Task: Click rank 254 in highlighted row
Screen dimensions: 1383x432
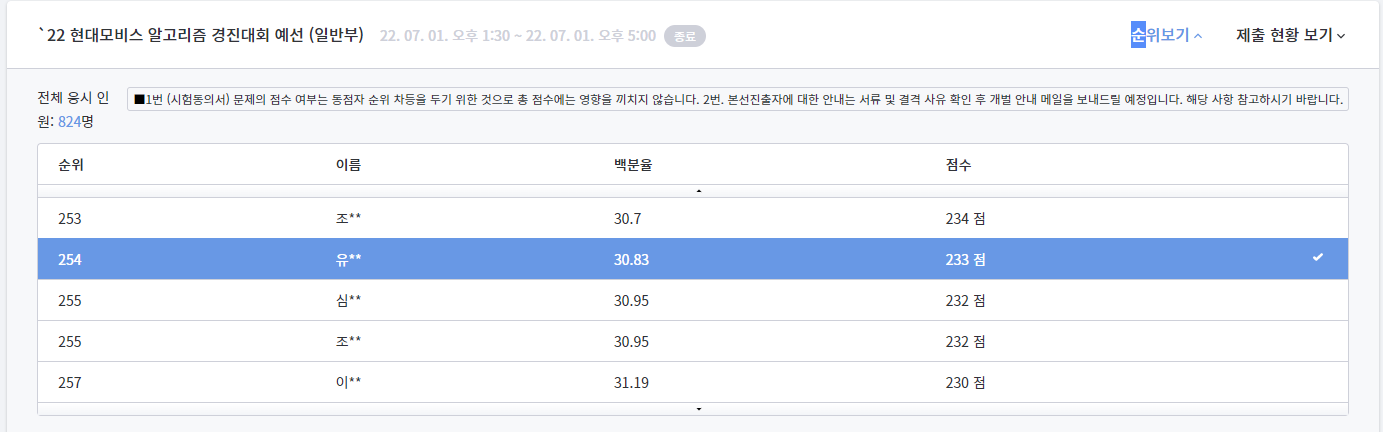Action: point(70,259)
